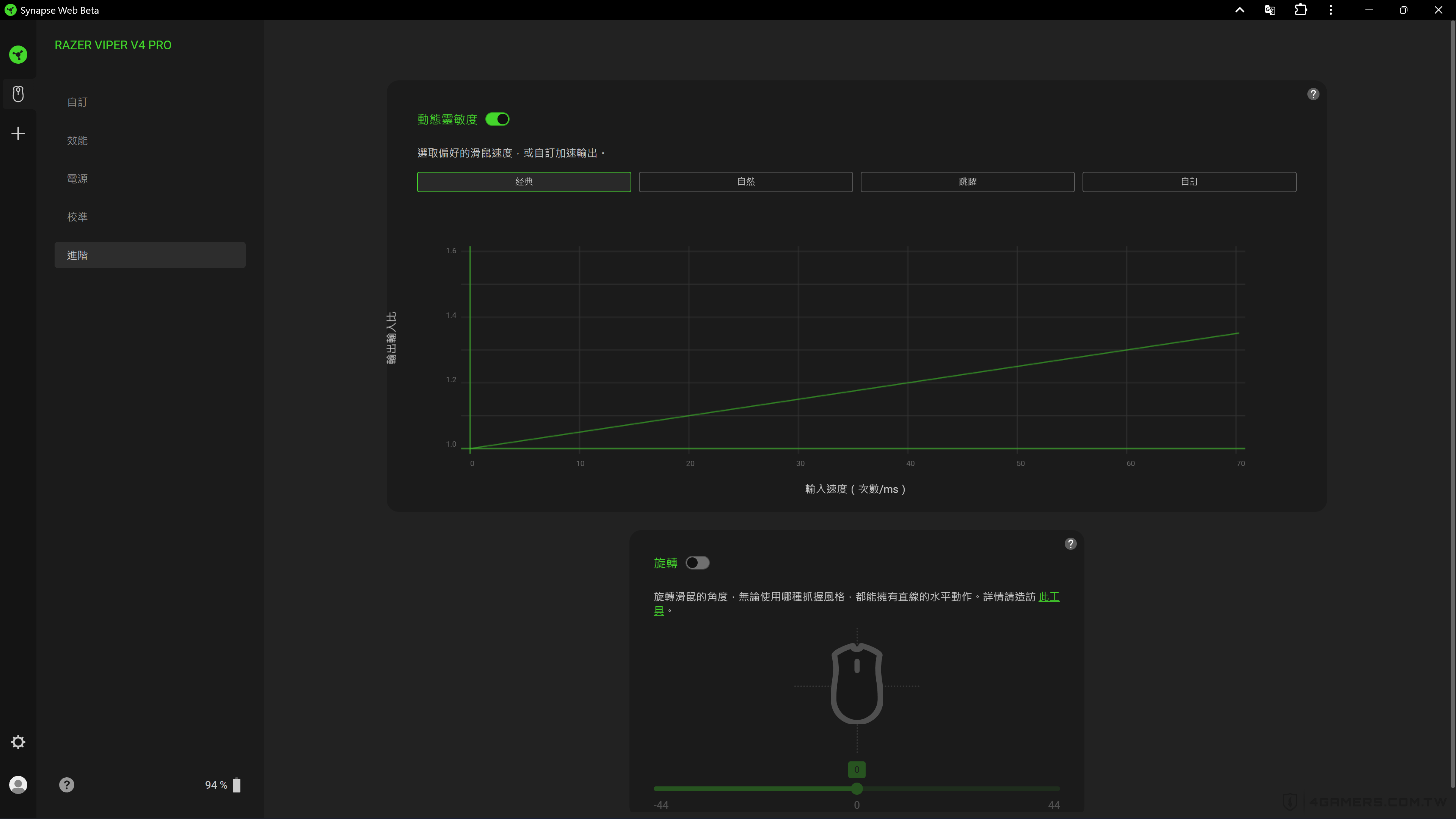Click the Synapse Web Beta window title
The image size is (1456, 819).
pos(60,10)
